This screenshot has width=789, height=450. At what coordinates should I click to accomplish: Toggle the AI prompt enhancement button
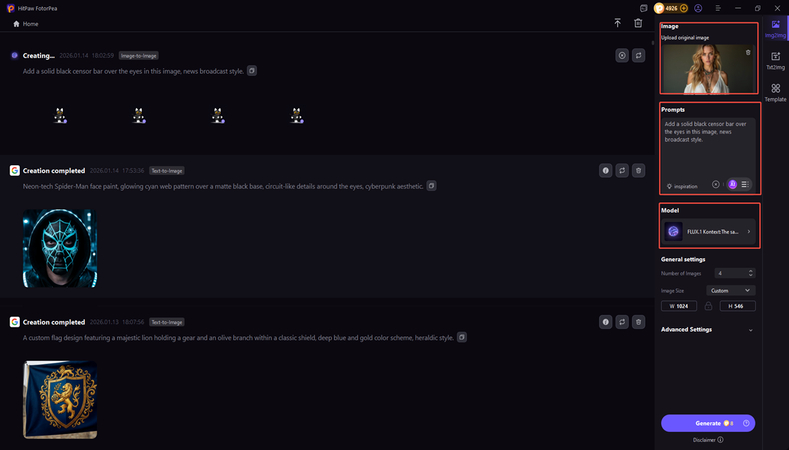coord(733,184)
